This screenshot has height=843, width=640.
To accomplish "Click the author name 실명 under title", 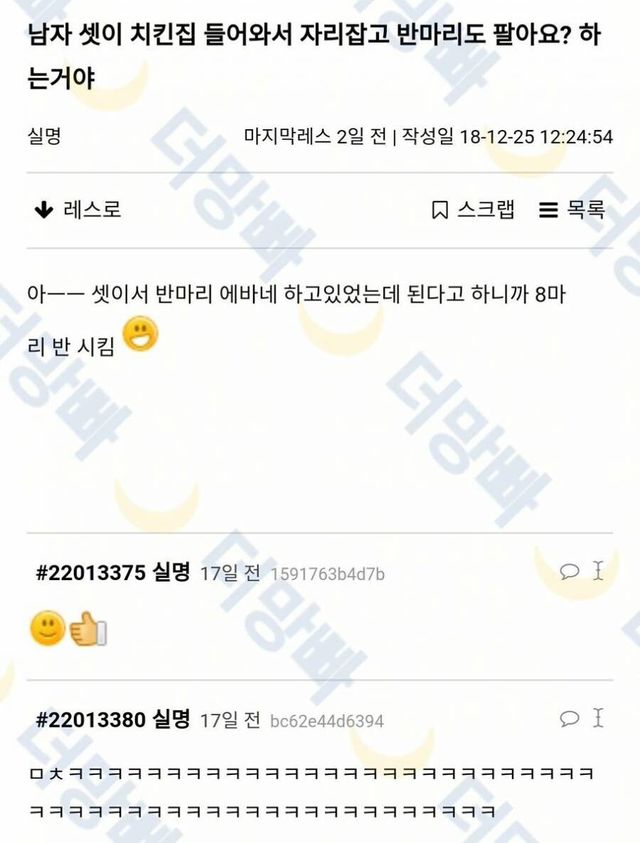I will click(x=44, y=136).
